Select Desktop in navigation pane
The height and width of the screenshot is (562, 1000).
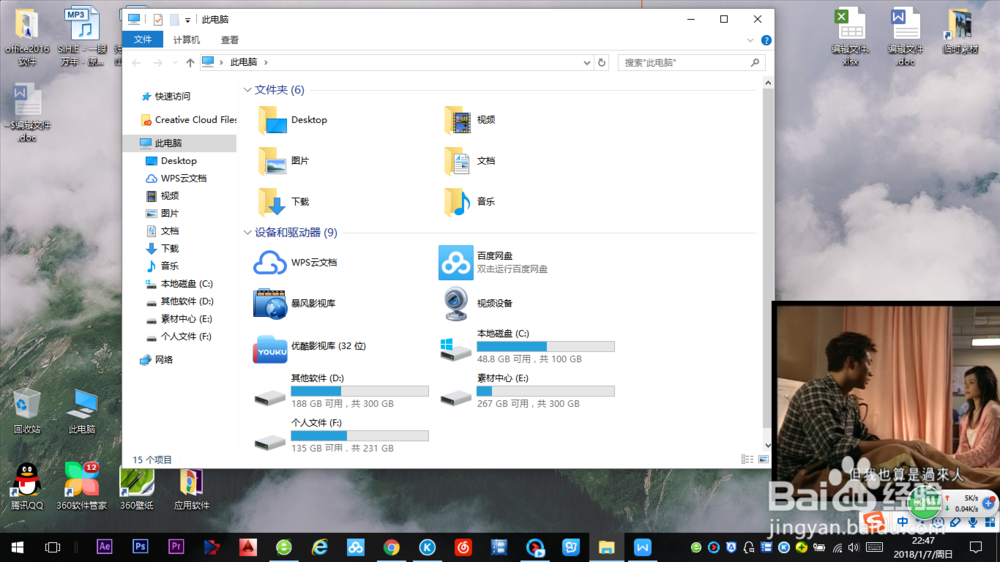tap(172, 161)
